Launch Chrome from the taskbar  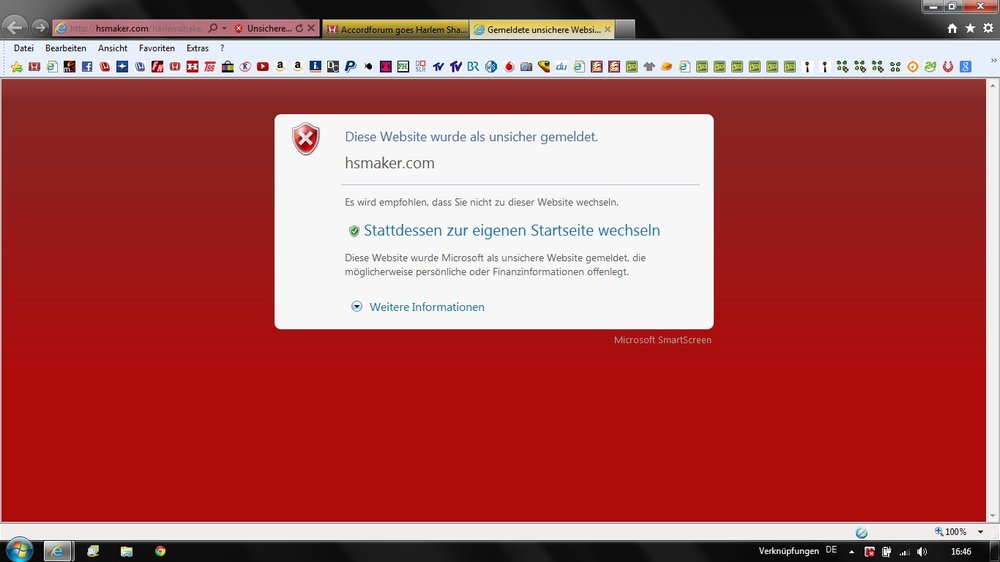[160, 551]
